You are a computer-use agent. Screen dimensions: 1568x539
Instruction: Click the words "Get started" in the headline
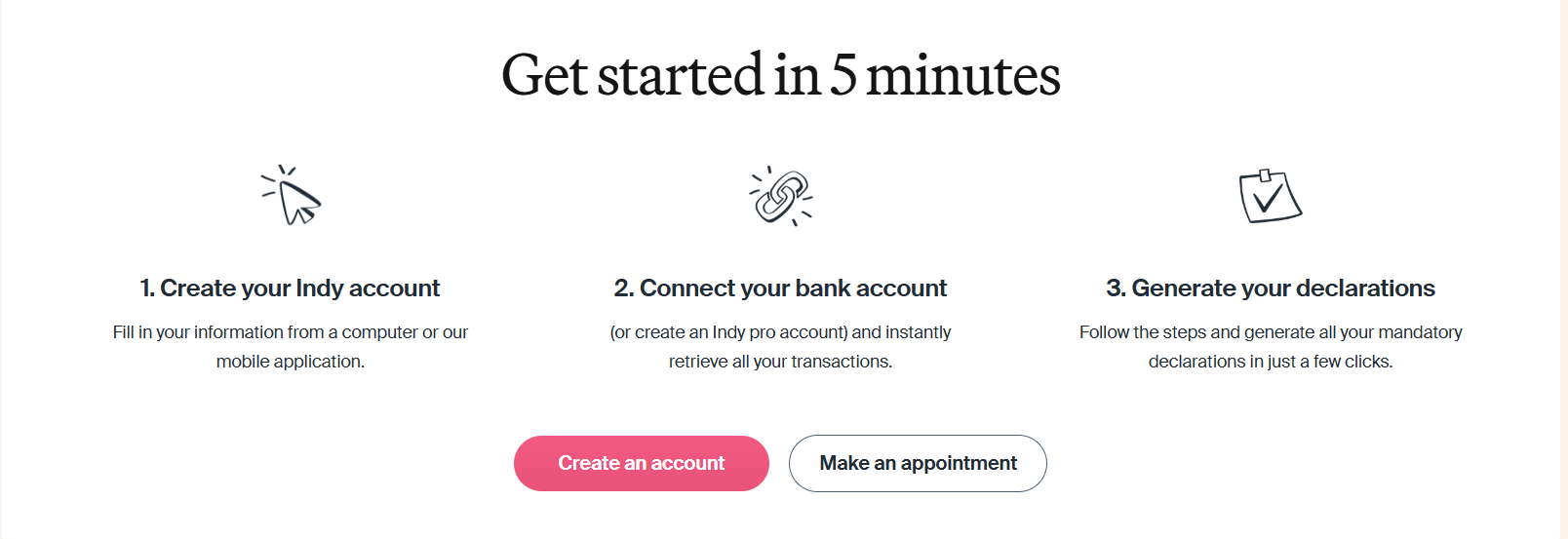(632, 76)
